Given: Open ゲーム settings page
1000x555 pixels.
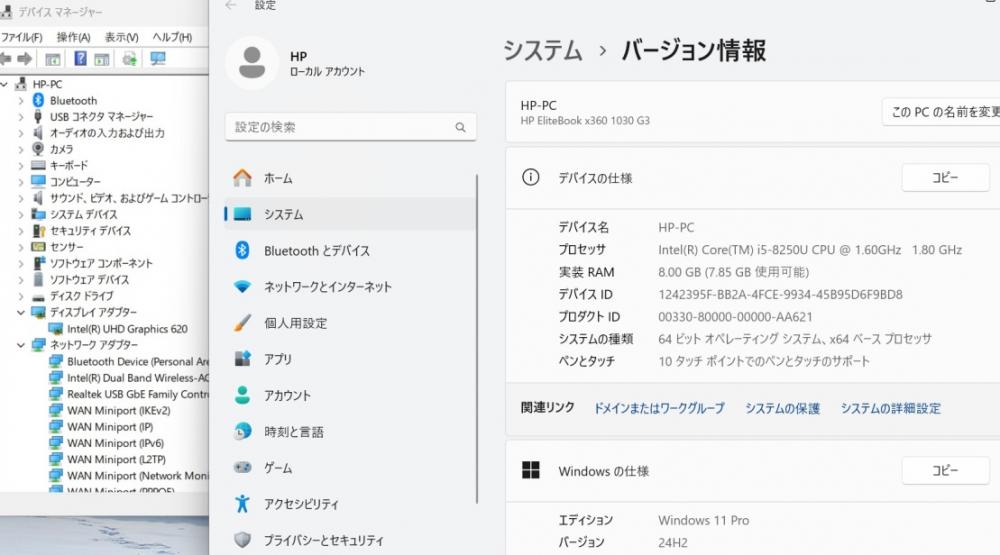Looking at the screenshot, I should pos(349,468).
